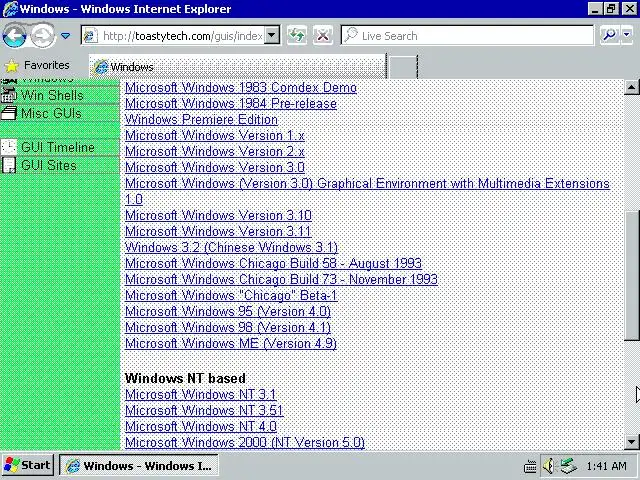Click inside the Live Search box

coord(467,36)
